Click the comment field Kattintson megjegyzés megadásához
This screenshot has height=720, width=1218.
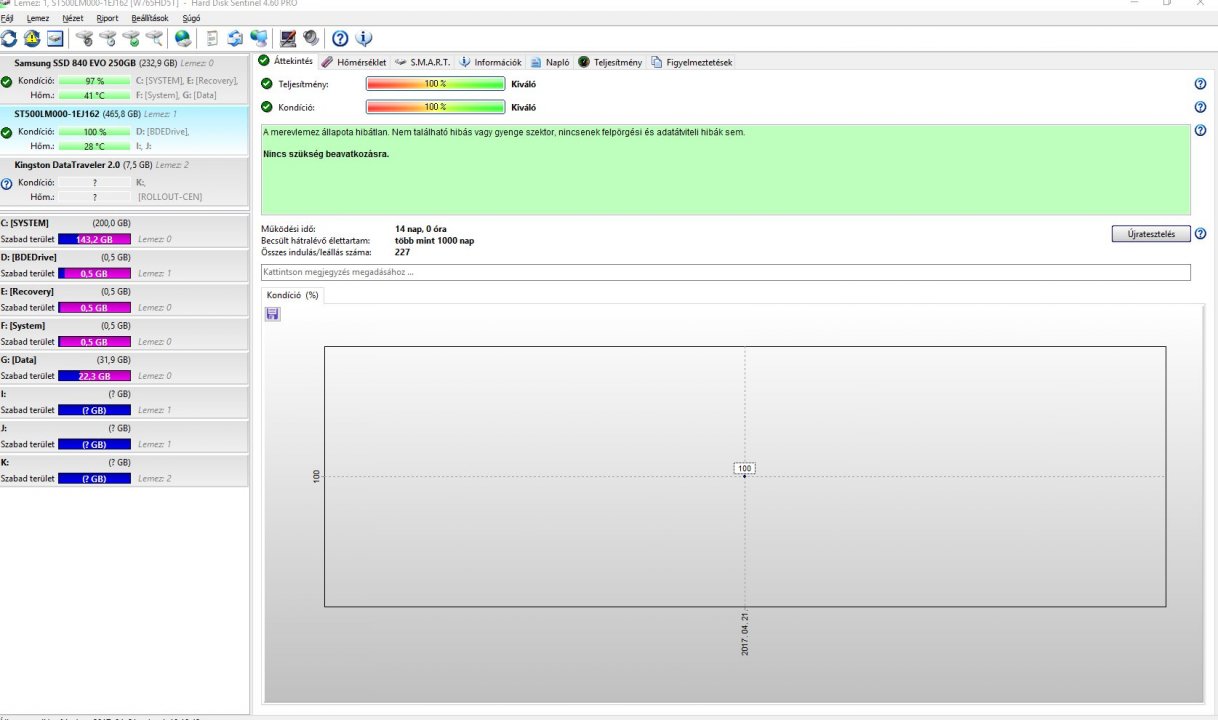pos(725,272)
